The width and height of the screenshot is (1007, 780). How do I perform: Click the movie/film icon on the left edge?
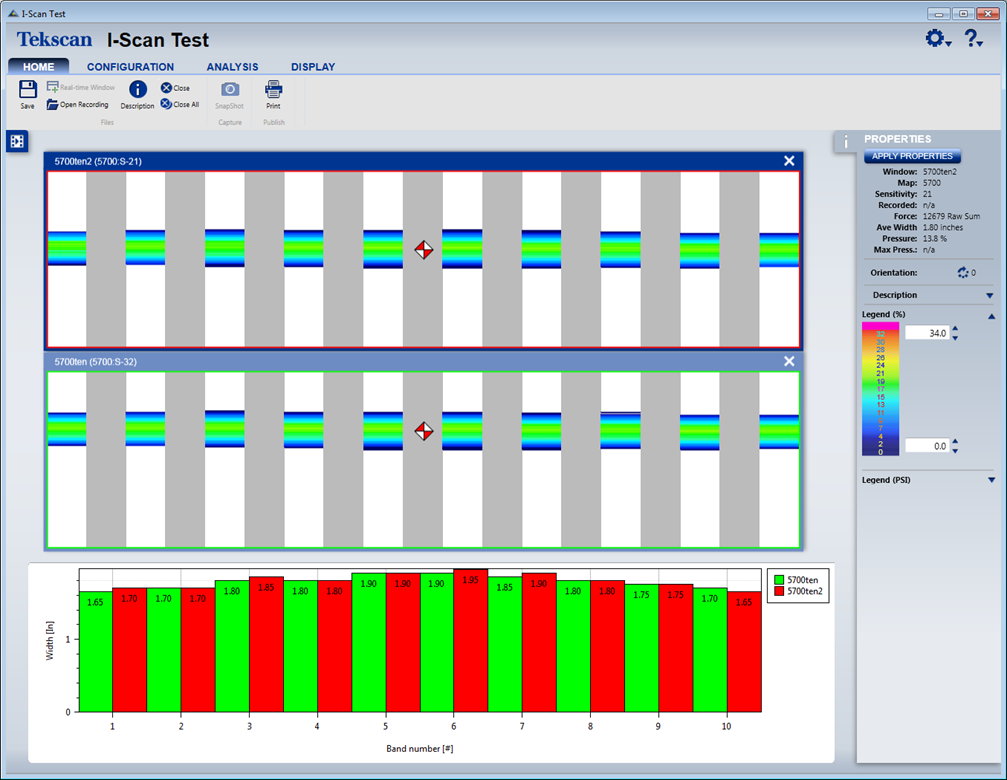click(16, 141)
